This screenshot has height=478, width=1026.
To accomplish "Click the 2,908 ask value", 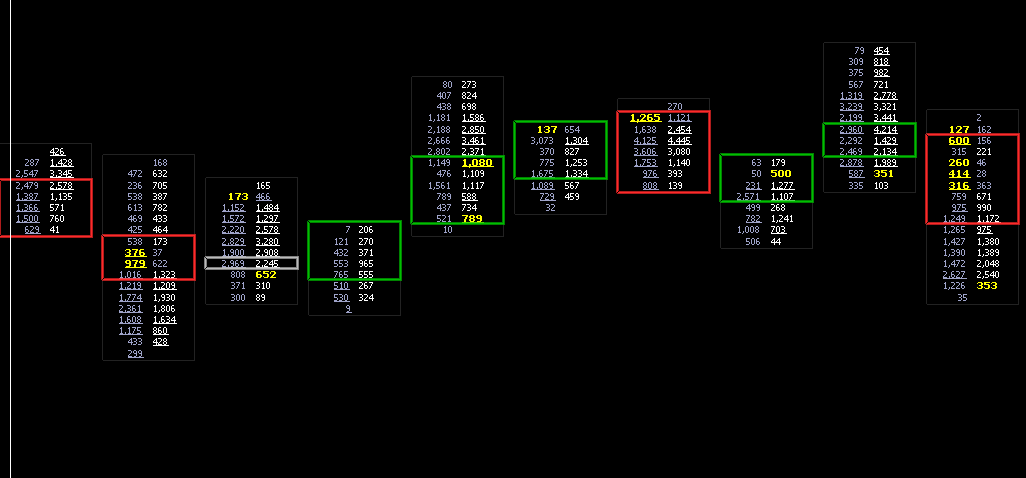I will coord(267,252).
